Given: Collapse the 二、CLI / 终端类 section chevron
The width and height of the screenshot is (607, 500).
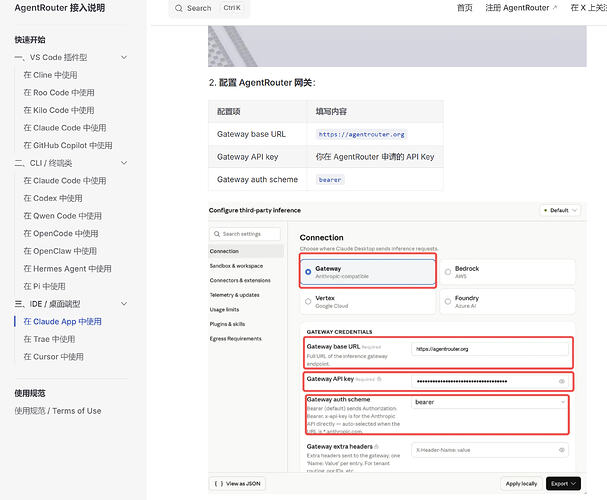Looking at the screenshot, I should (x=124, y=163).
